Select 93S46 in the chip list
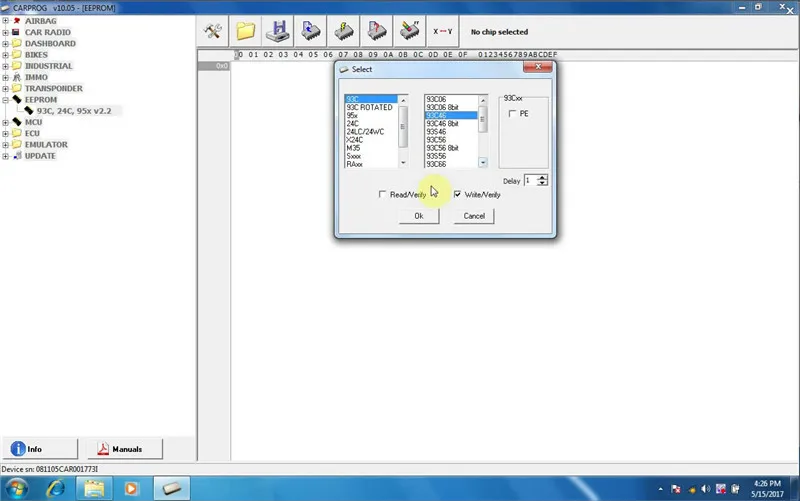800x501 pixels. [436, 132]
